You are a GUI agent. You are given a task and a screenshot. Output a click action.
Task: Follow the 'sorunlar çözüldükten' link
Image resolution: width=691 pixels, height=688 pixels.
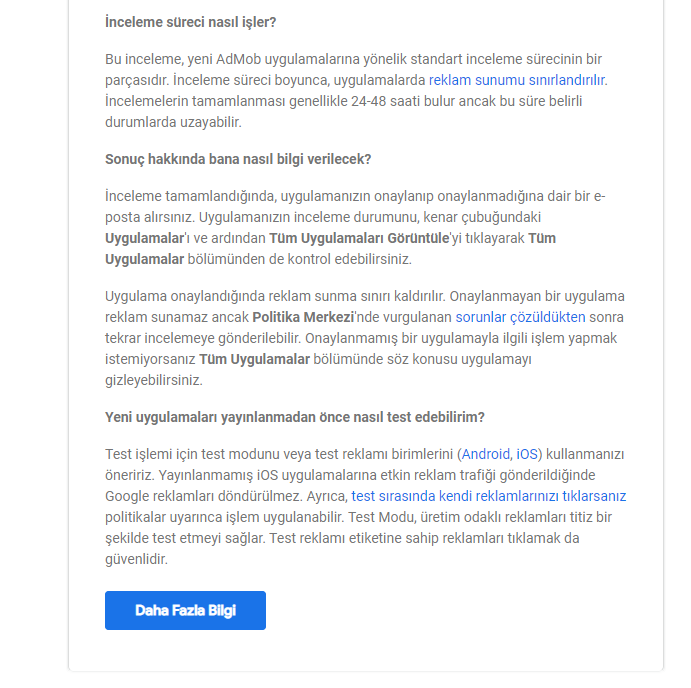click(x=520, y=317)
